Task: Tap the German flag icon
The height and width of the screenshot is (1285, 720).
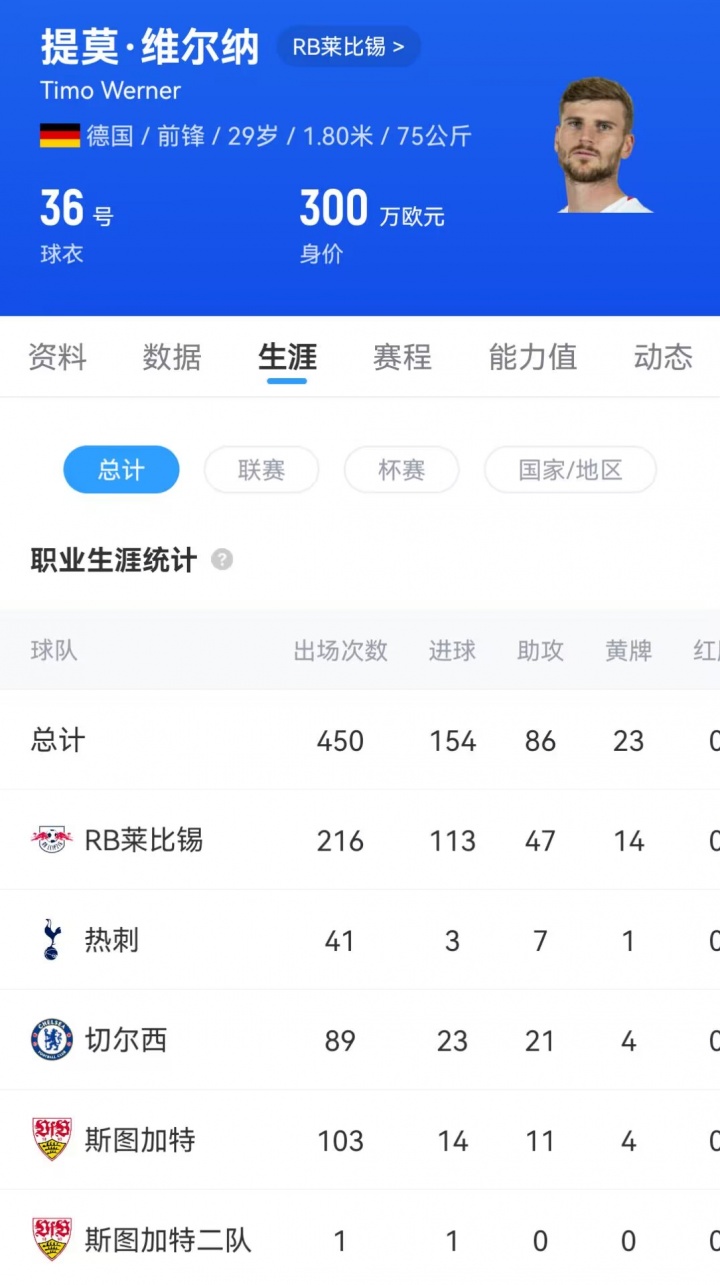Action: 60,136
